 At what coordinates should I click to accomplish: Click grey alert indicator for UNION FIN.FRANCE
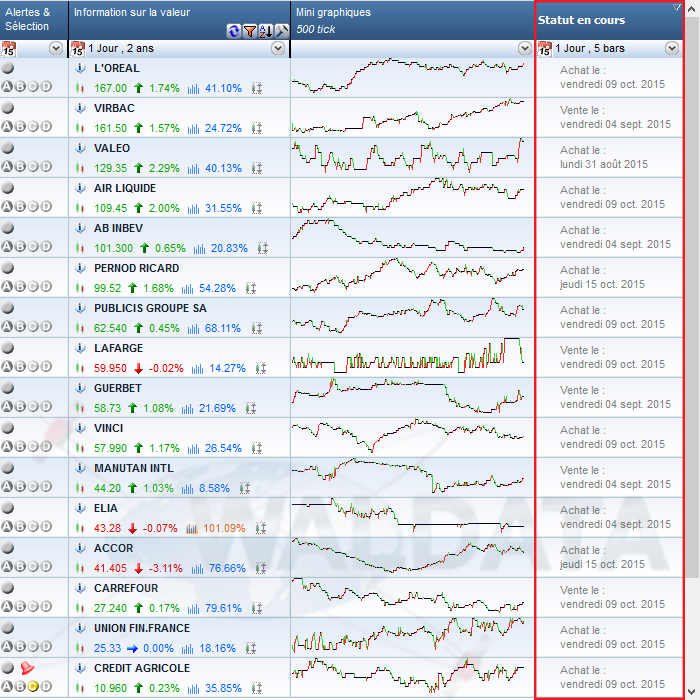coord(8,628)
